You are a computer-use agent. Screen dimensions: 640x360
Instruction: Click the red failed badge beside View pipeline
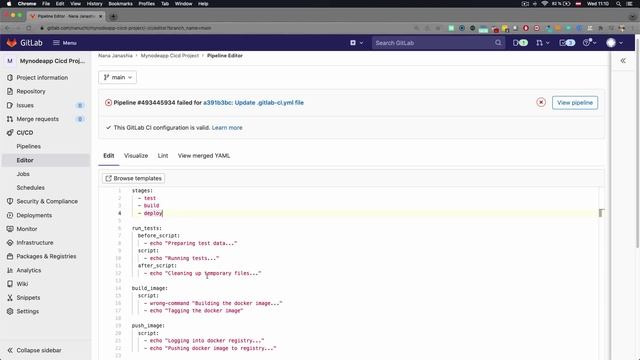pos(541,102)
